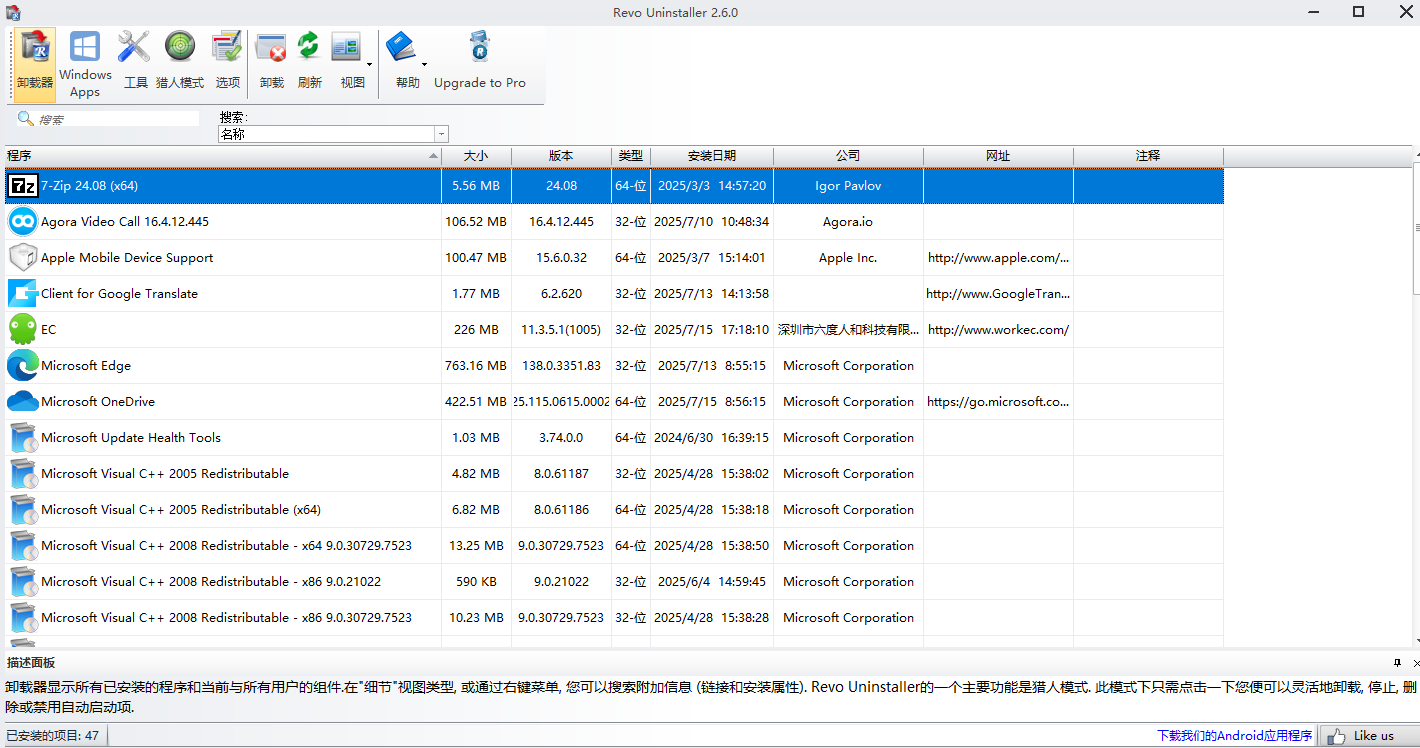The width and height of the screenshot is (1420, 748).
Task: Select the 7-Zip 24.08 (x64) row
Action: coord(615,186)
